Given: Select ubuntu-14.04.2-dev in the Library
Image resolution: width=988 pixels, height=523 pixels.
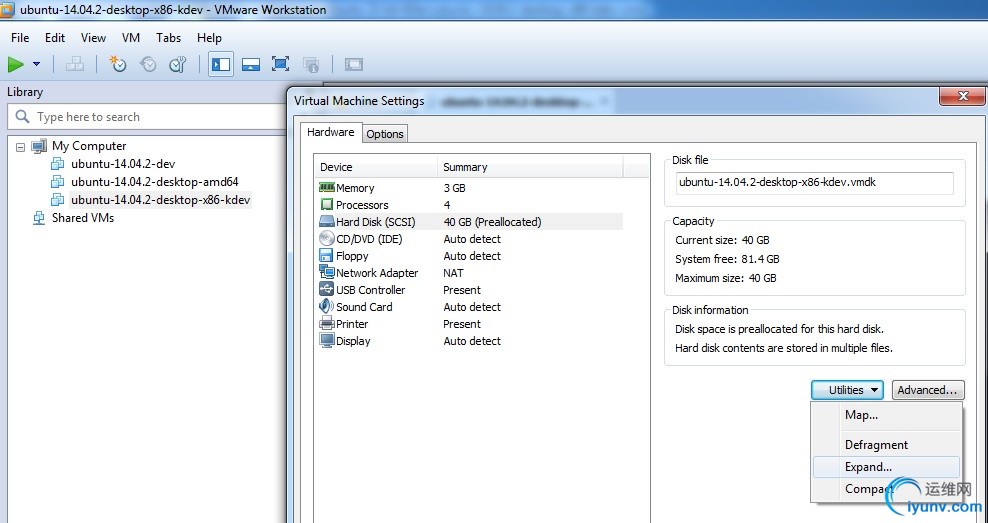Looking at the screenshot, I should [123, 164].
